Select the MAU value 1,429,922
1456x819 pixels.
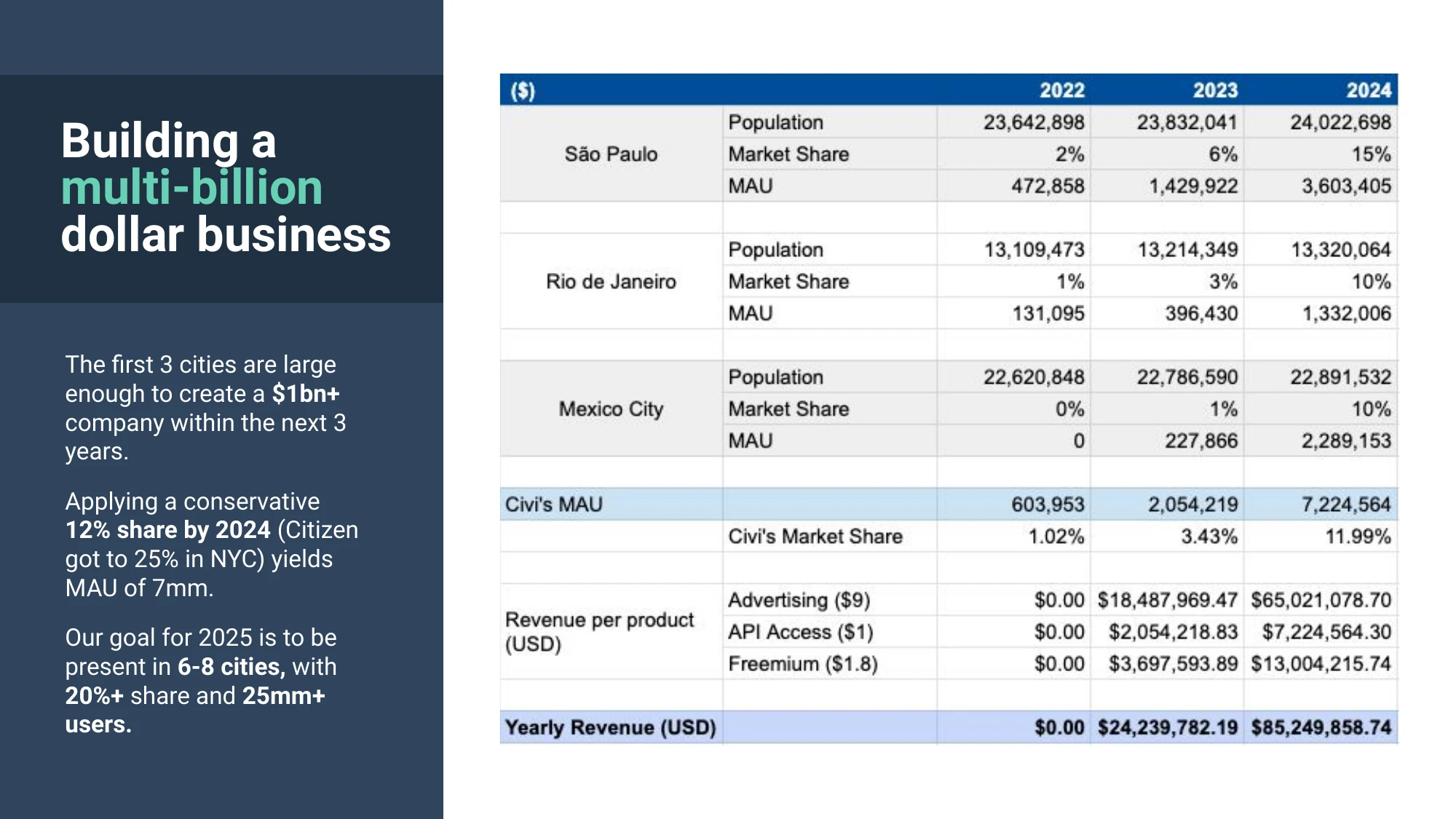click(x=1193, y=186)
